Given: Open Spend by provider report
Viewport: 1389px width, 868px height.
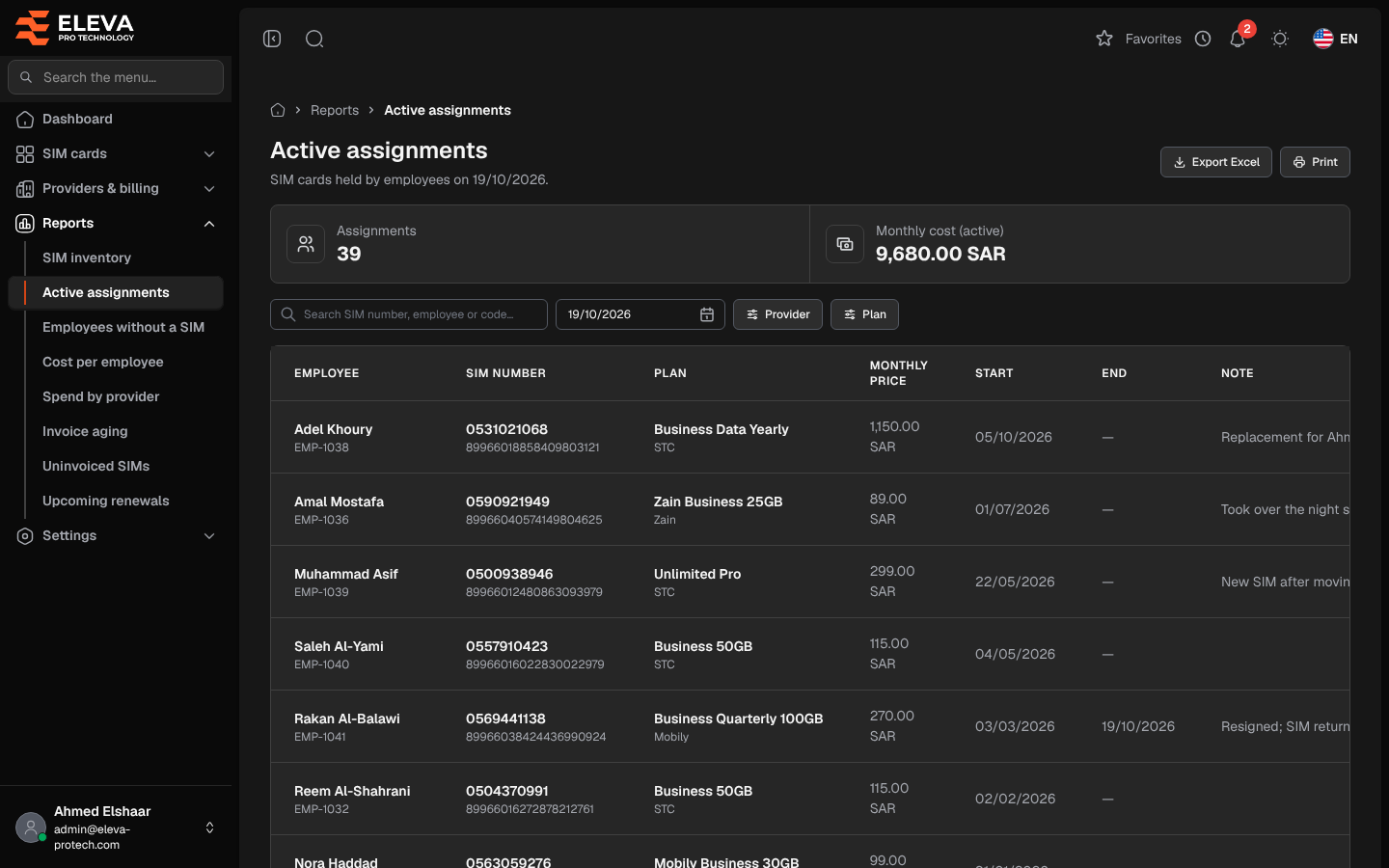Looking at the screenshot, I should [101, 396].
